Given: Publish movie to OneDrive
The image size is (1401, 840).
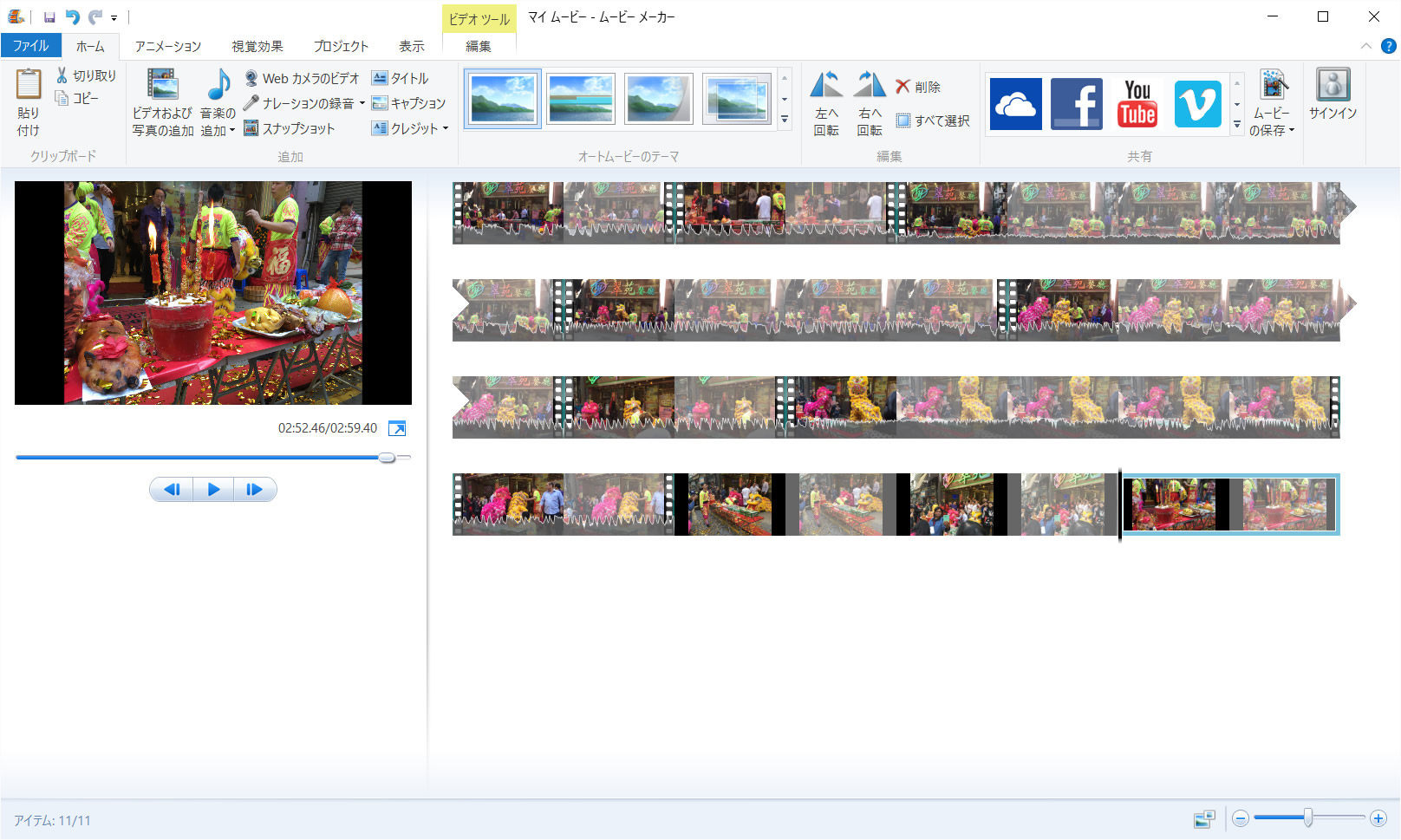Looking at the screenshot, I should 1015,103.
